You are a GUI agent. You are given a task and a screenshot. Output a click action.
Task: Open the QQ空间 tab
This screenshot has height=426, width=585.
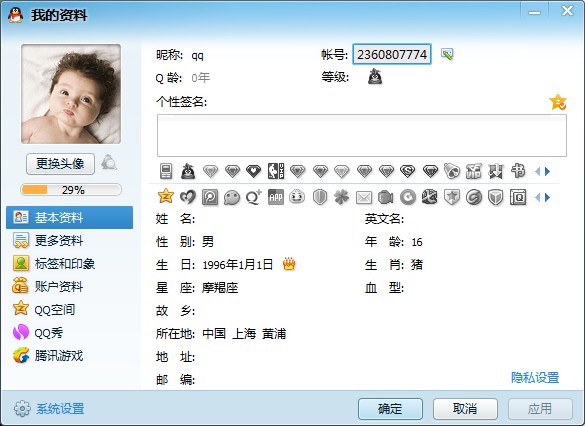pyautogui.click(x=69, y=310)
